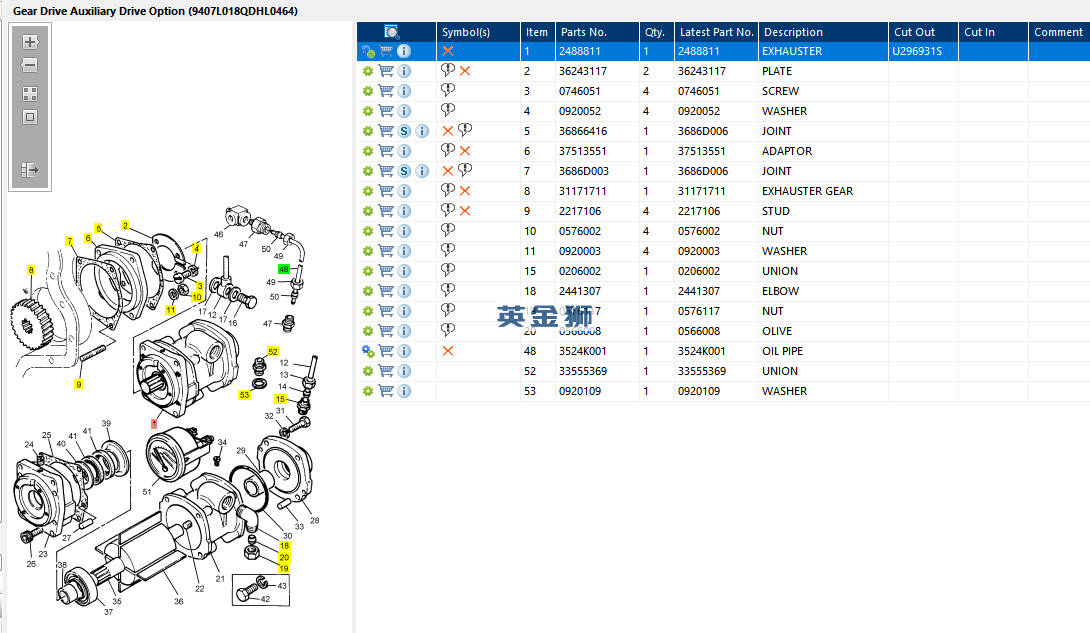Click the orange X symbol on EXHAUSTER GEAR row
The height and width of the screenshot is (633, 1090).
[x=465, y=191]
